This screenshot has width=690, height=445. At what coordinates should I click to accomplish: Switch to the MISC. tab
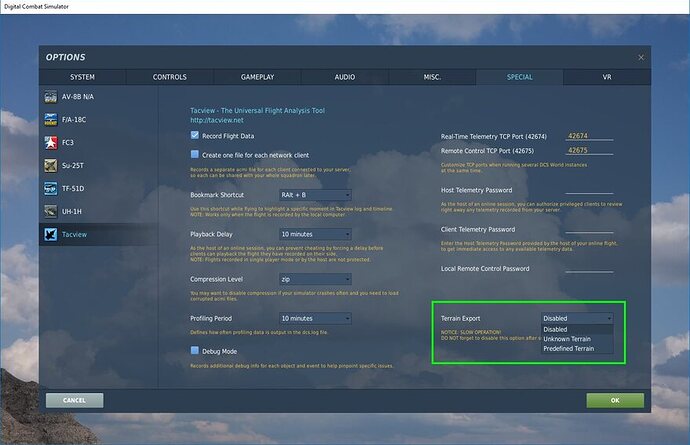(x=432, y=77)
